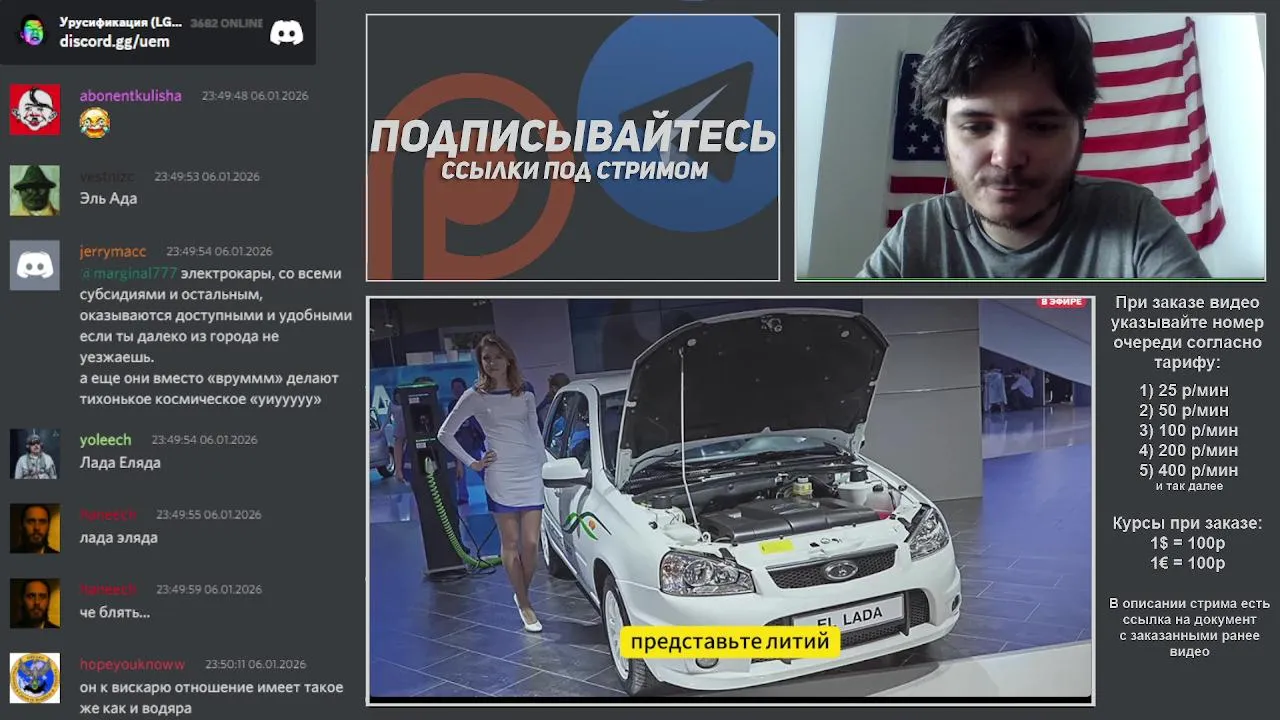Click the 'че блять...' chat message
1280x720 pixels.
click(115, 612)
